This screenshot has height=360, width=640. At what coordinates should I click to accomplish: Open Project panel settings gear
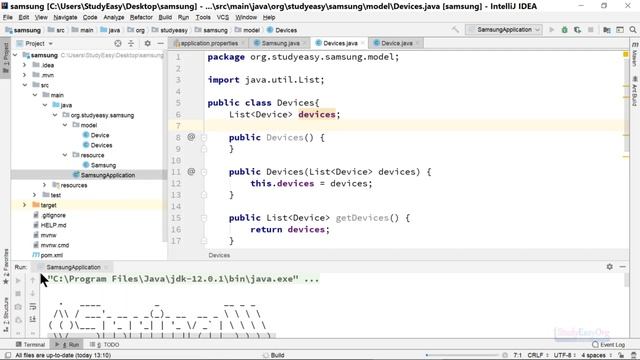click(x=147, y=43)
